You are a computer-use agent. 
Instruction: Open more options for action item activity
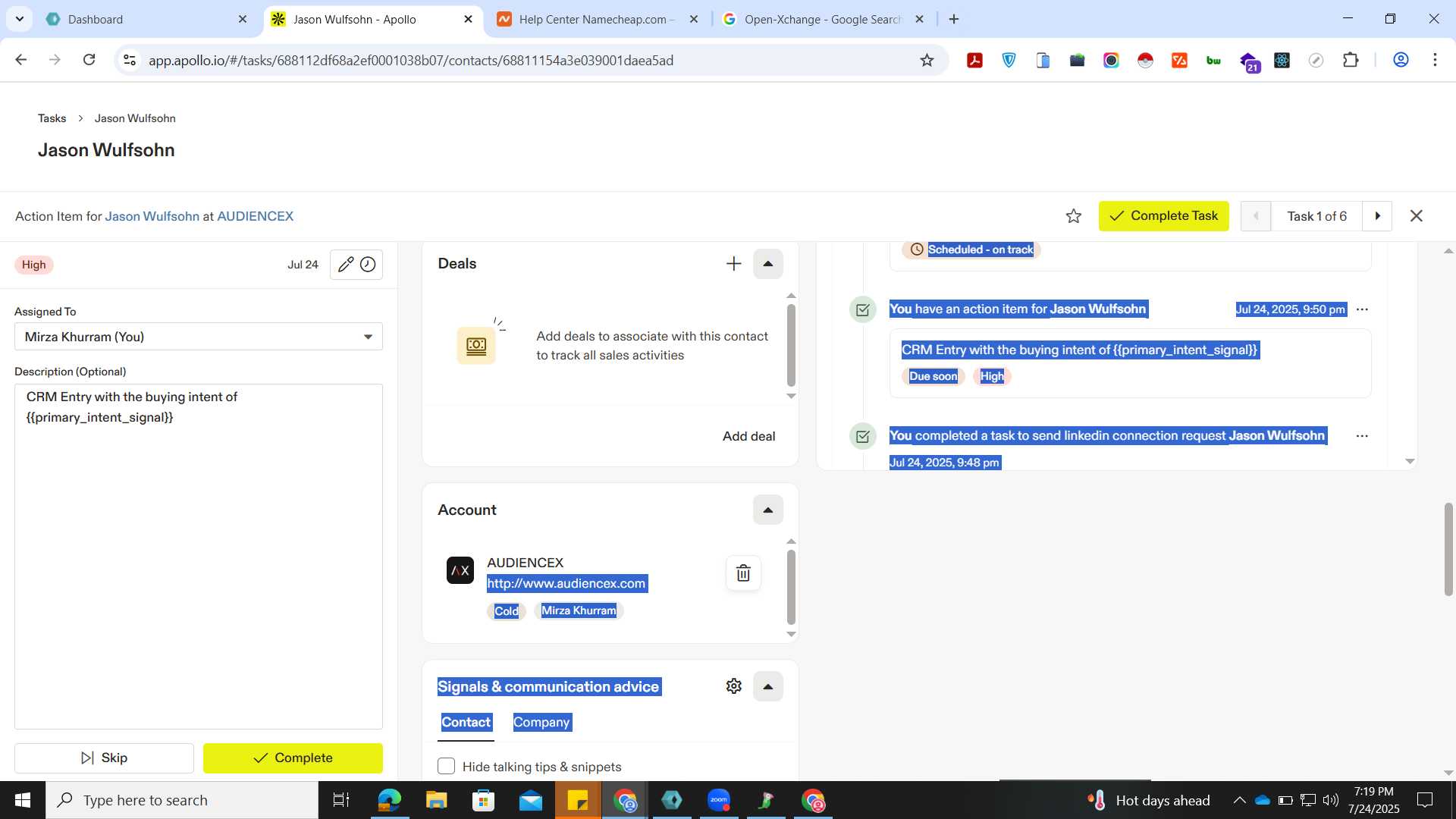1362,309
